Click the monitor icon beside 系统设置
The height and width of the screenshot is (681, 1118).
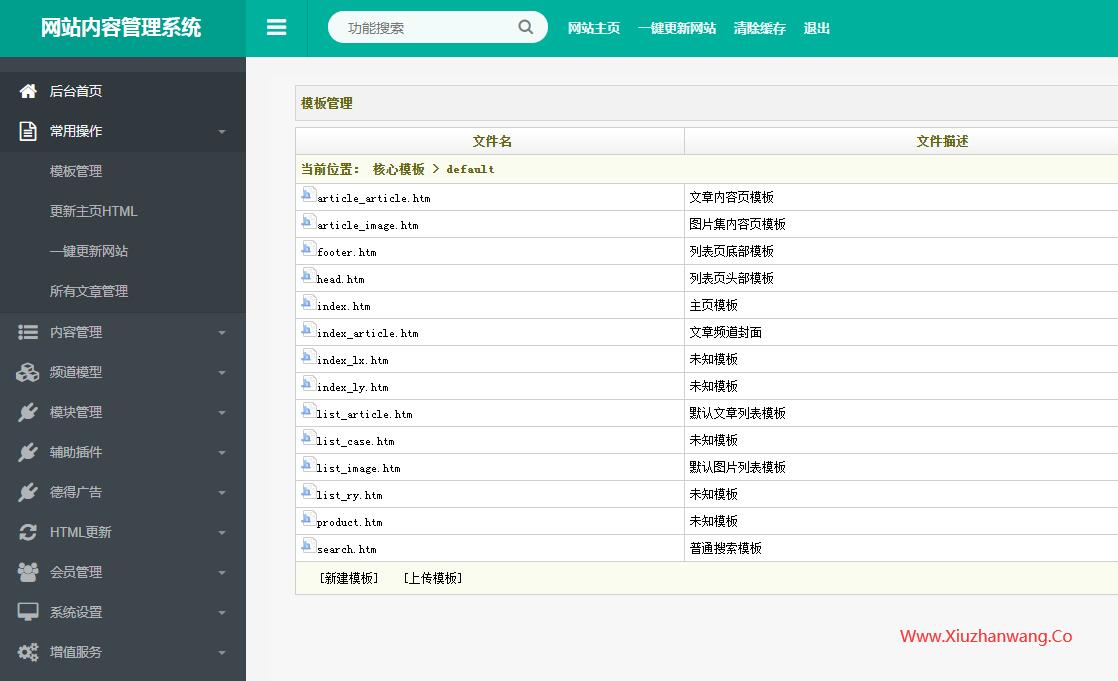pos(27,611)
